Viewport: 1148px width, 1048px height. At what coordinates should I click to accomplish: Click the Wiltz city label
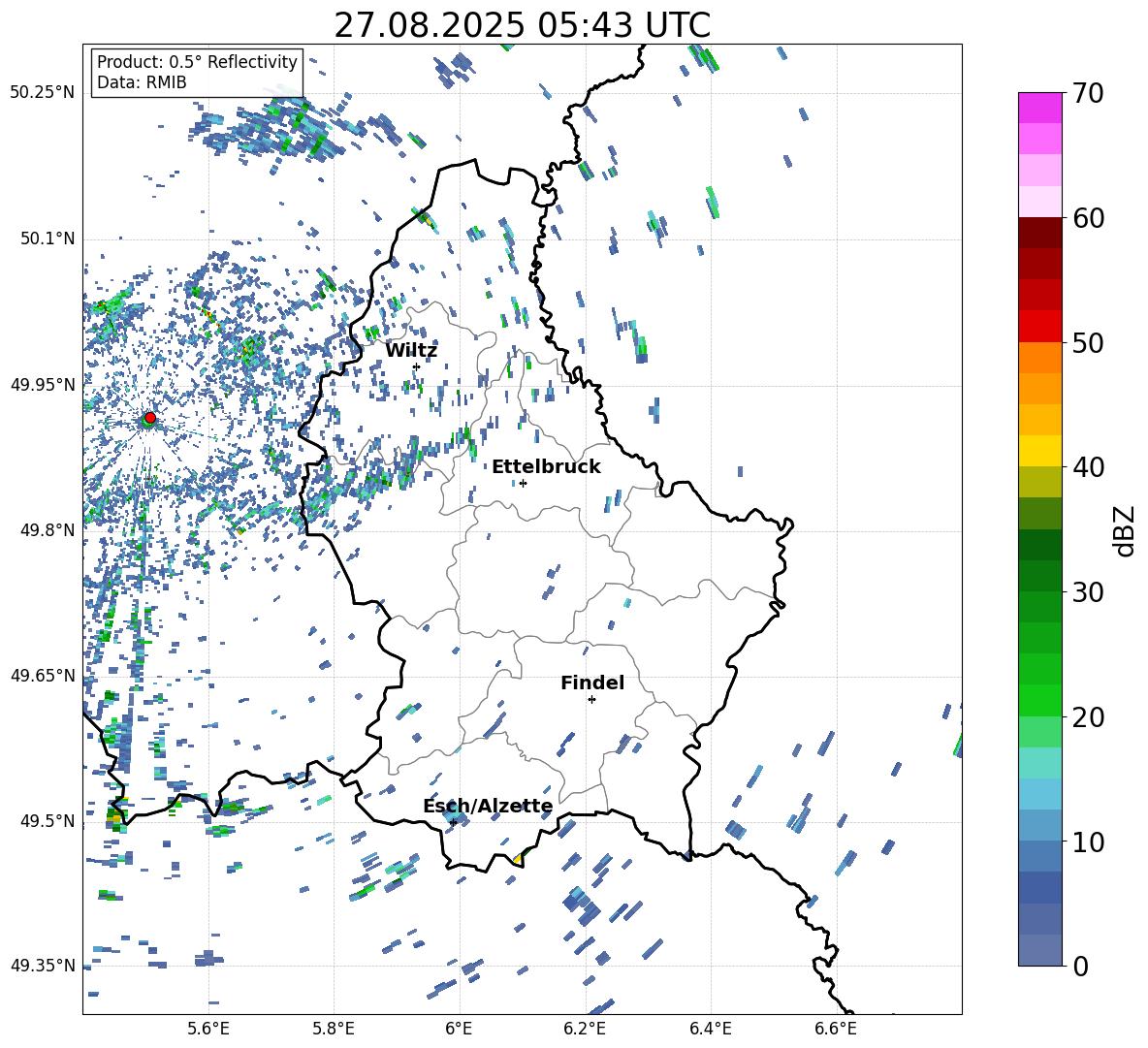pyautogui.click(x=411, y=351)
